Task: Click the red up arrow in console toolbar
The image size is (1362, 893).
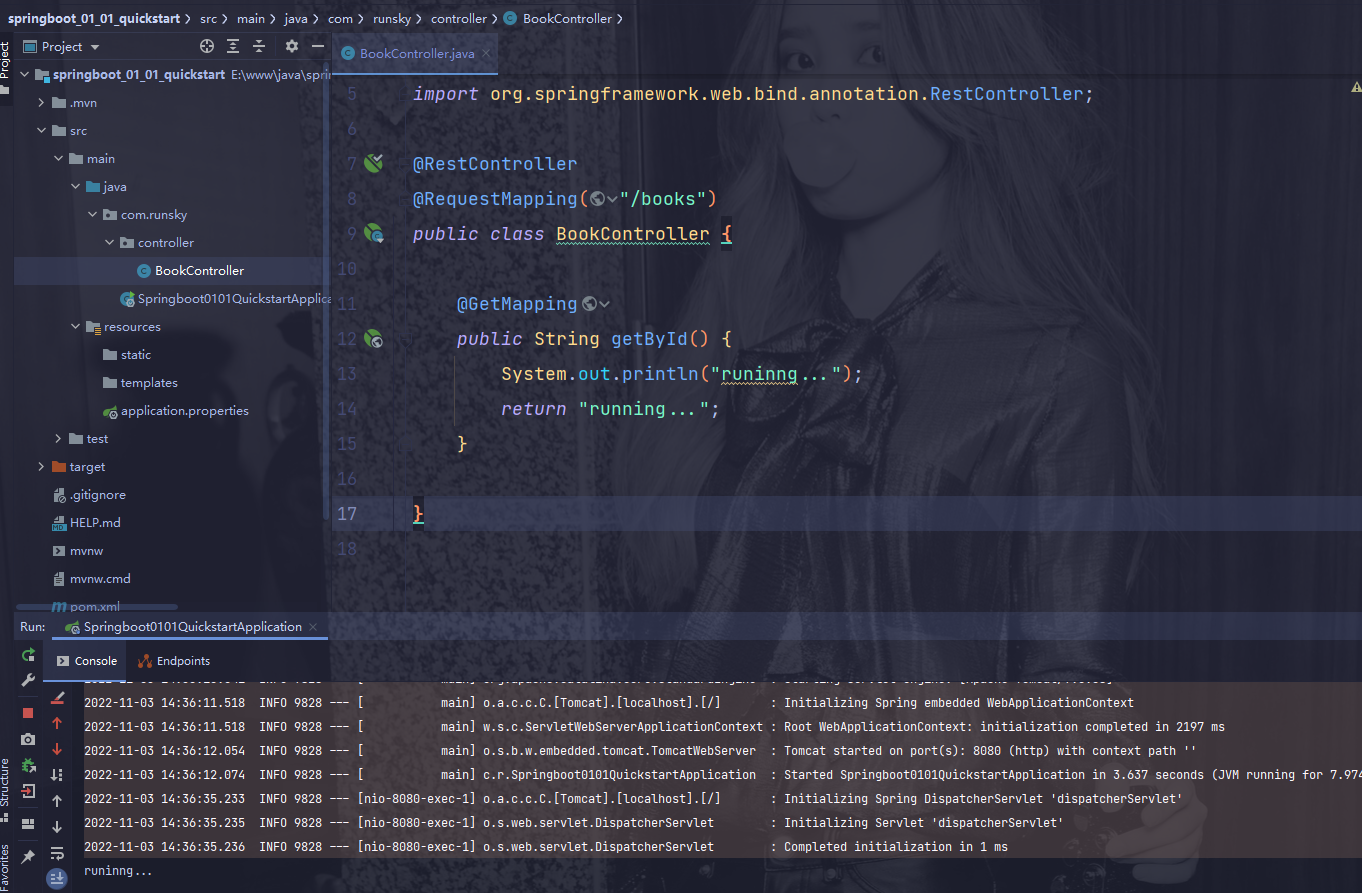Action: click(57, 723)
